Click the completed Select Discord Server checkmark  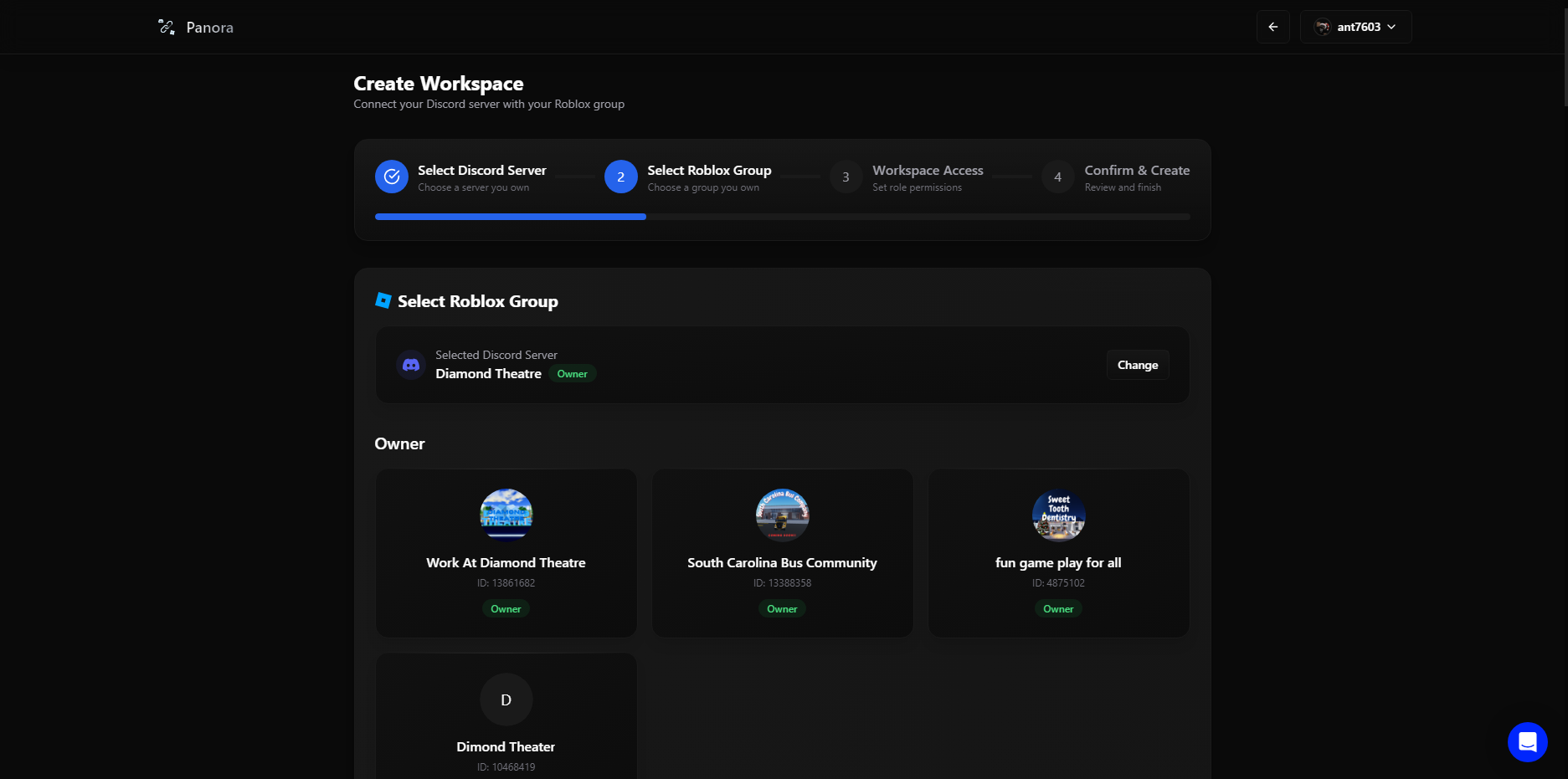[391, 177]
